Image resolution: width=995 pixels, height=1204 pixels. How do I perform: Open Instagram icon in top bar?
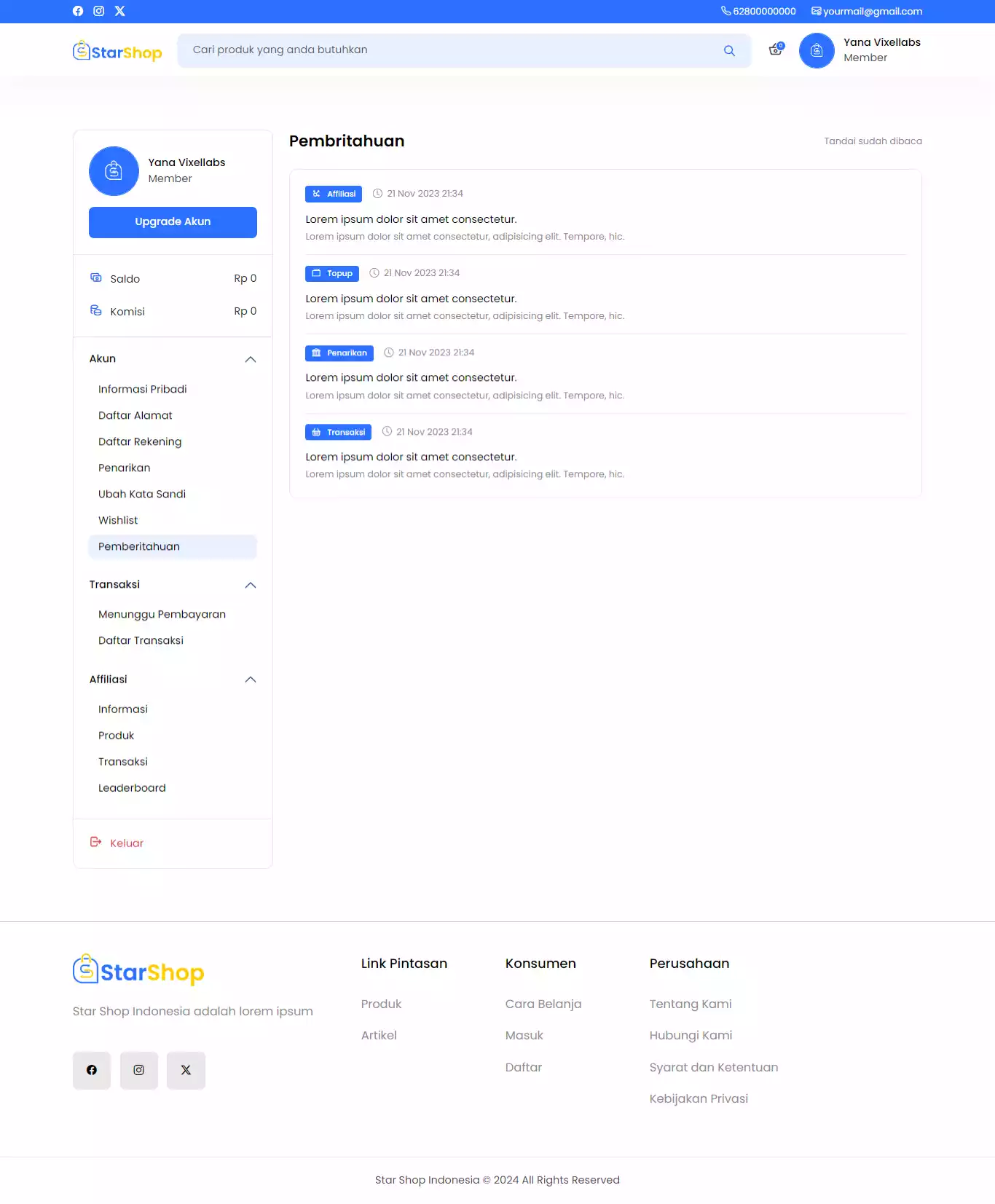pos(99,11)
